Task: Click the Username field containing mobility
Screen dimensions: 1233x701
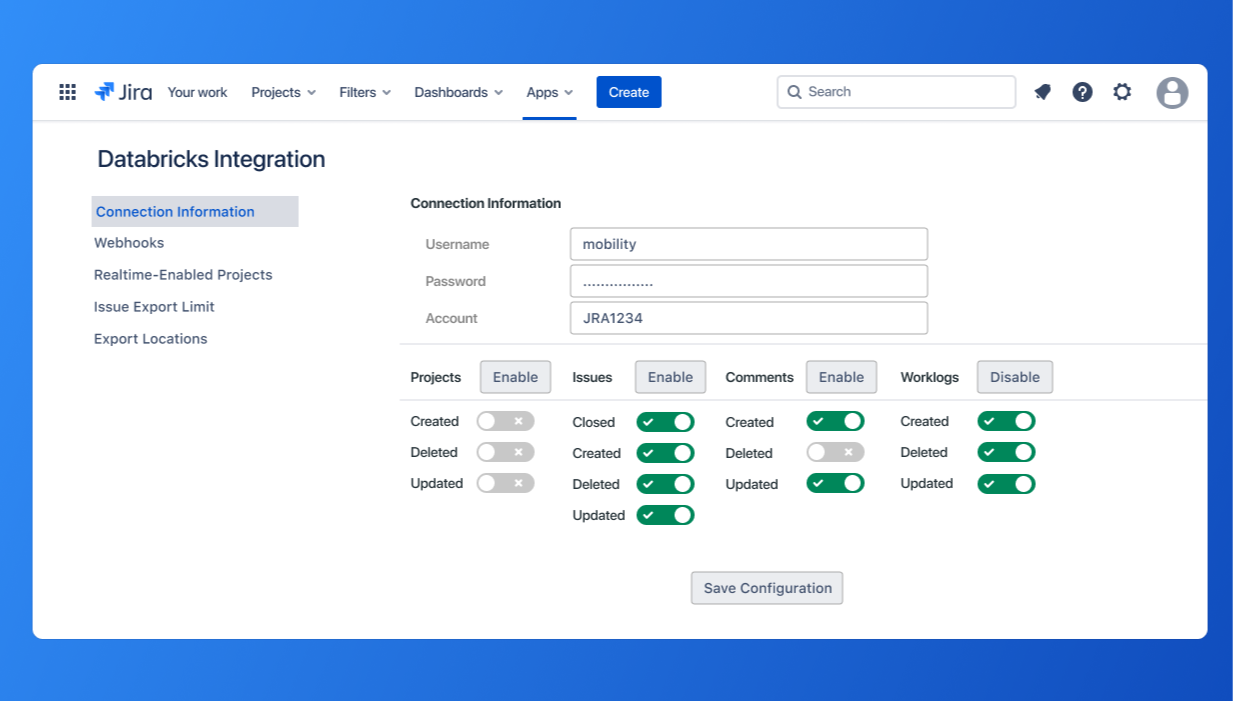Action: 749,244
